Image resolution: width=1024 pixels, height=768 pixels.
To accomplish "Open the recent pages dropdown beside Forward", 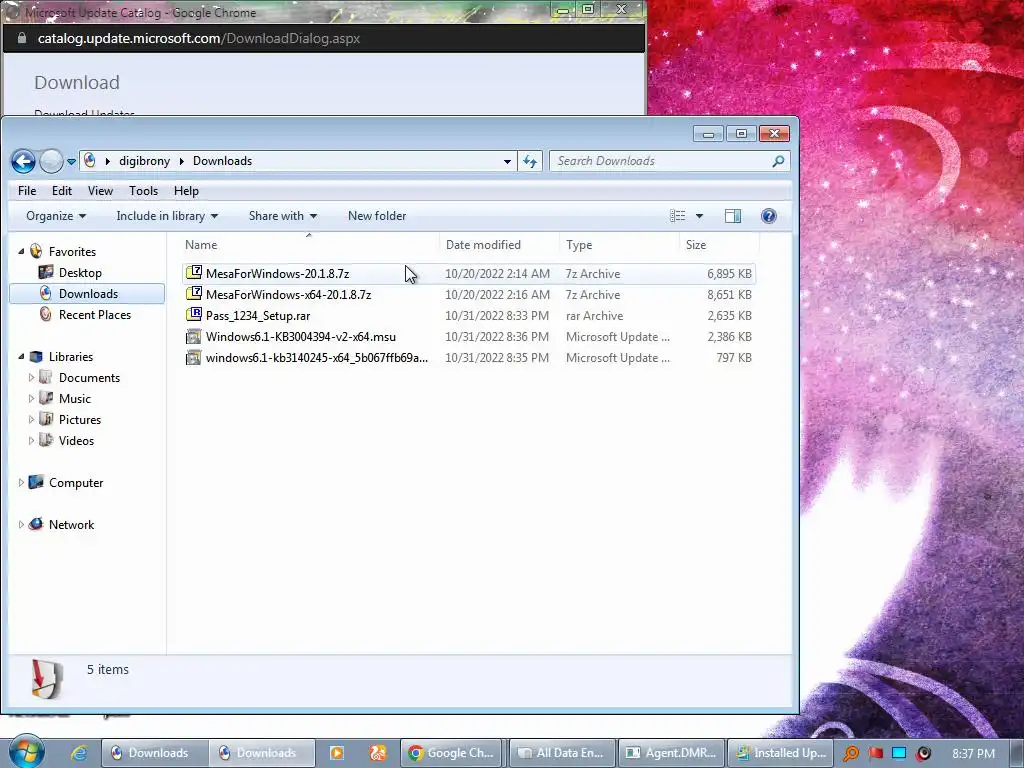I will (71, 161).
